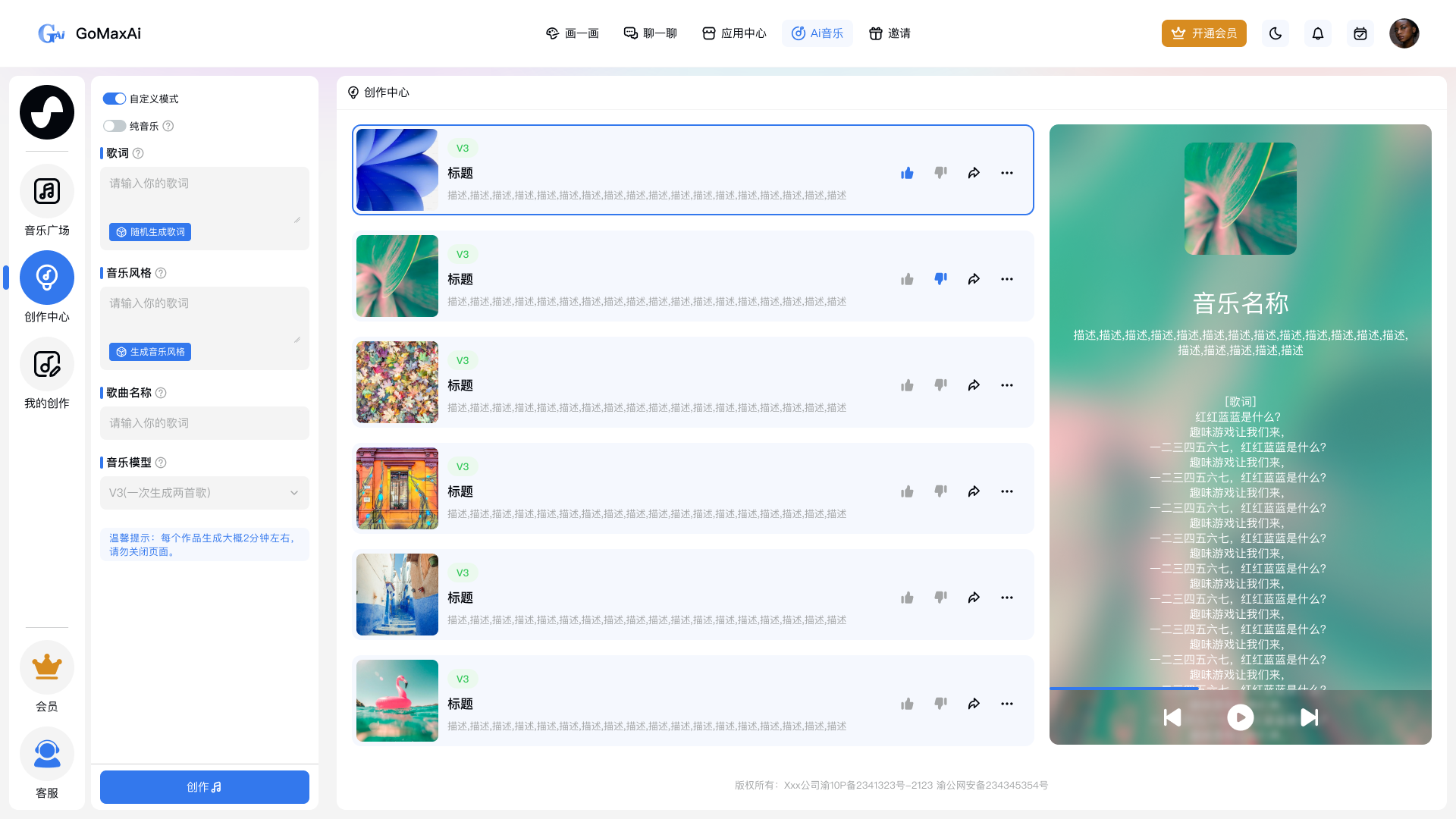
Task: Open the 音乐广场 music square icon
Action: [x=47, y=191]
